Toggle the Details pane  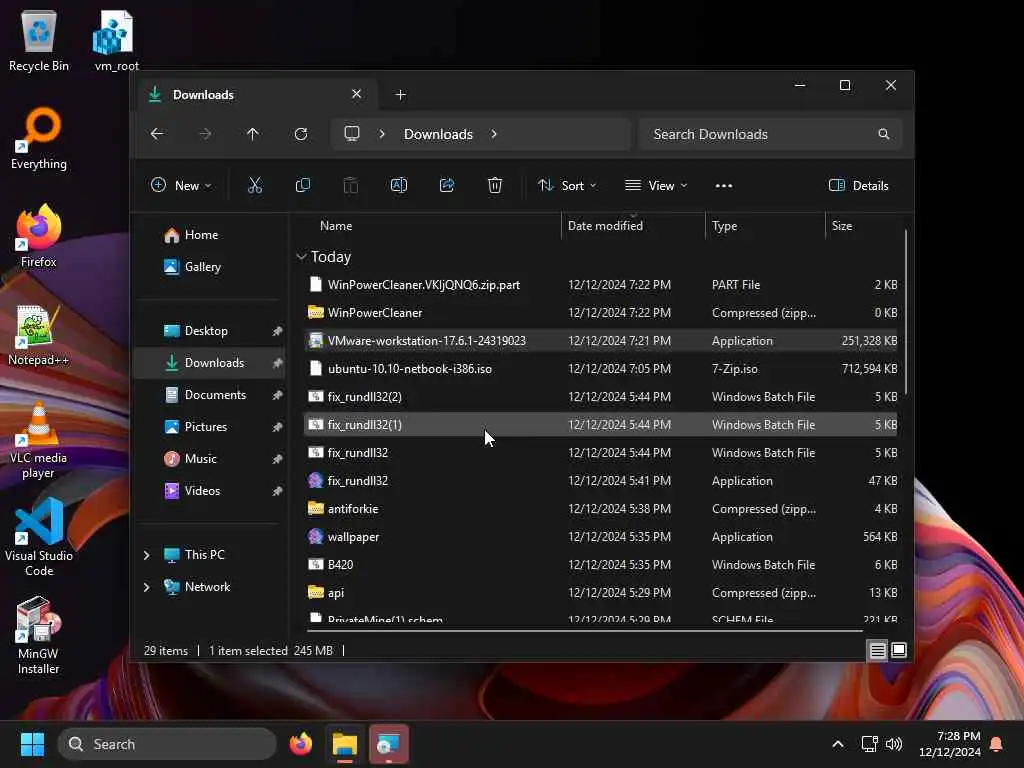pyautogui.click(x=859, y=185)
